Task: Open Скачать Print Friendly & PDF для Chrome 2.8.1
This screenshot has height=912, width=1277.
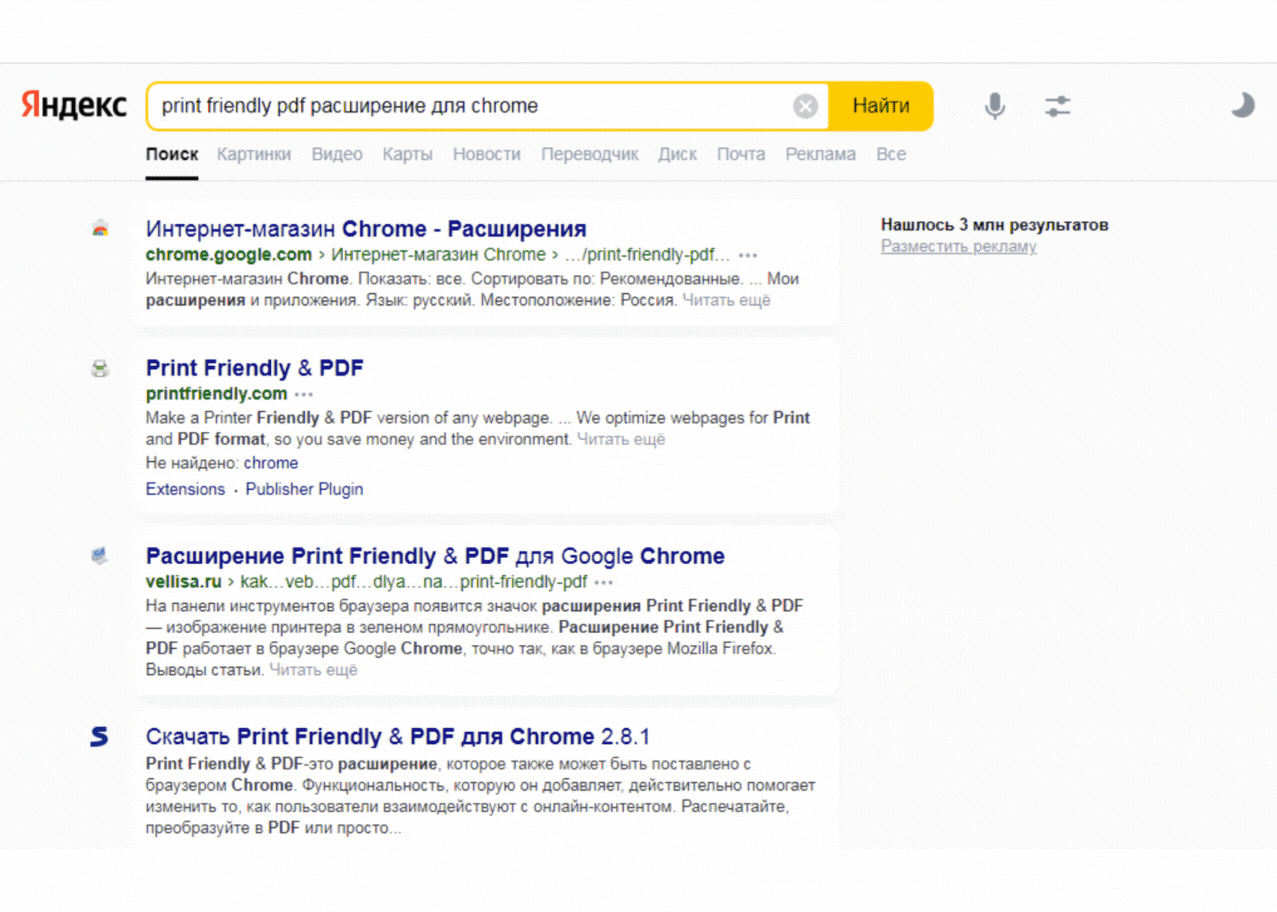Action: (x=398, y=737)
